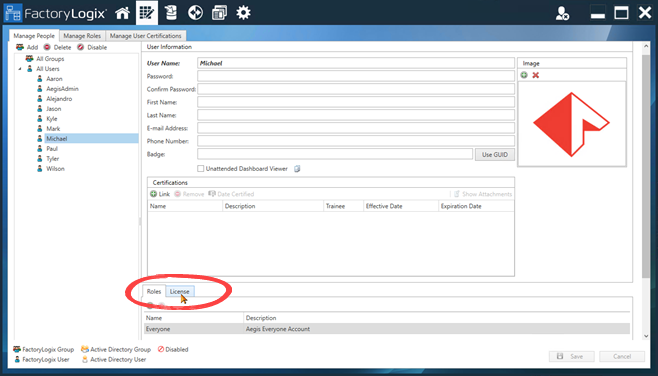The height and width of the screenshot is (376, 658).
Task: Select the checklist edit icon in top bar
Action: click(x=147, y=13)
